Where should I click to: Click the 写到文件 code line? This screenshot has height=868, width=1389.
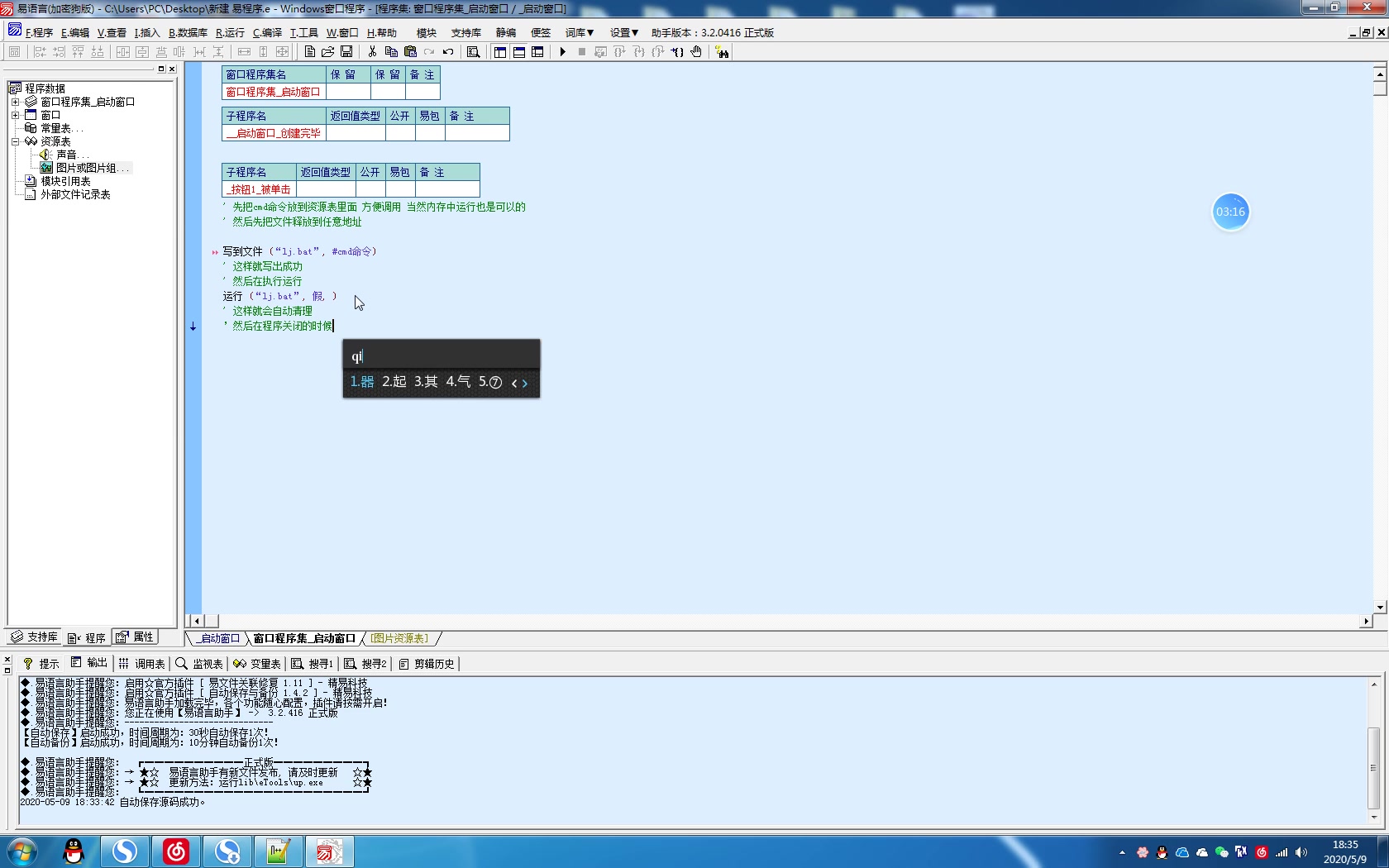(299, 251)
